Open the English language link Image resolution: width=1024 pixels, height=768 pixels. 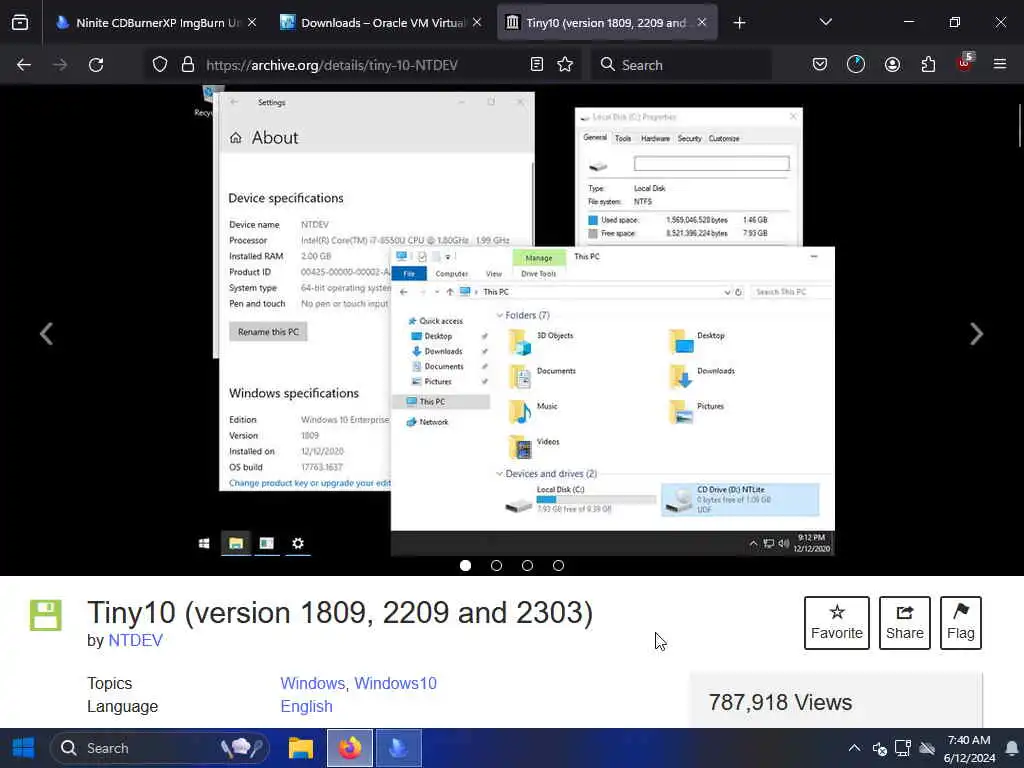(306, 707)
